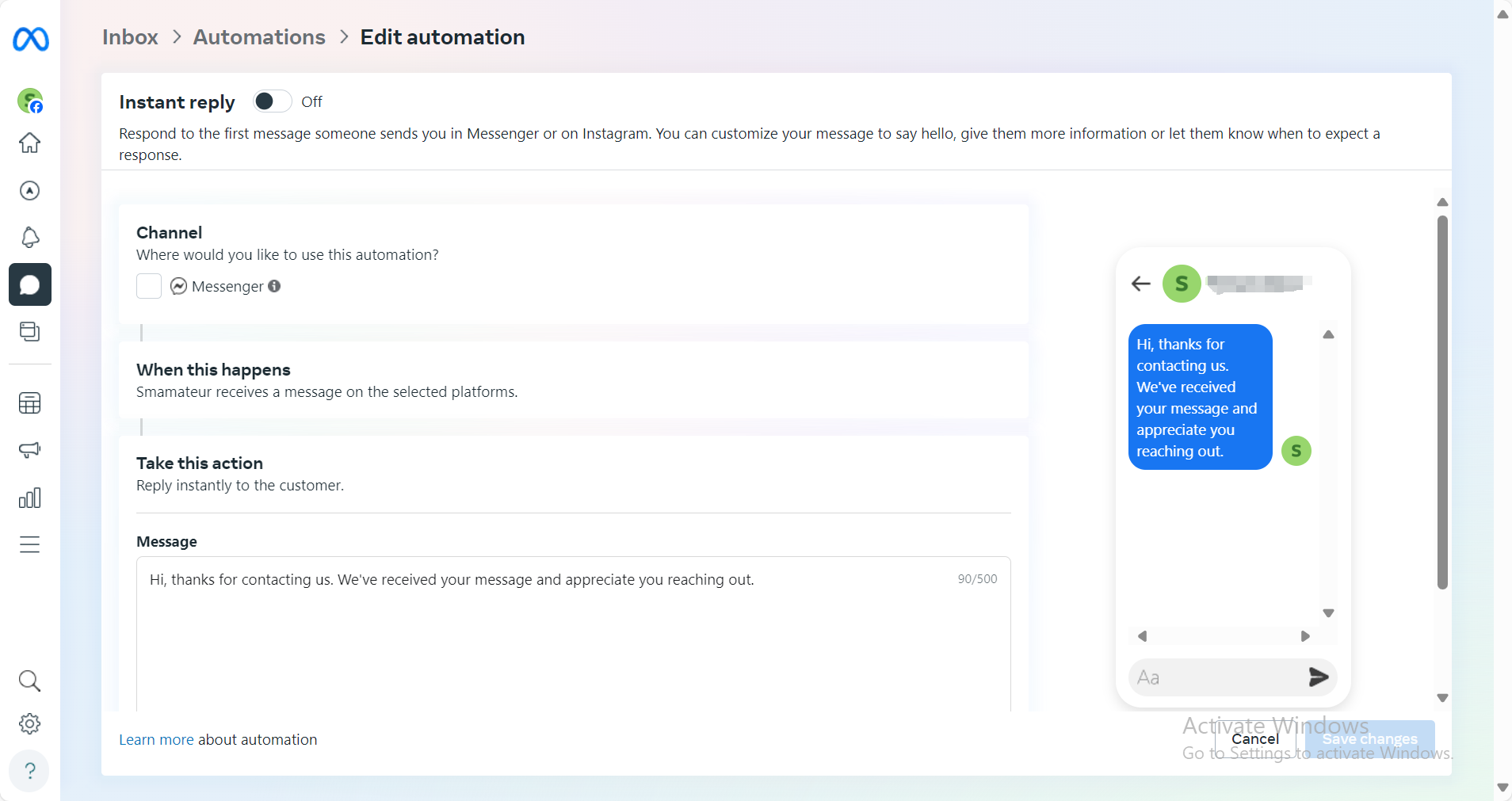Click the Automations breadcrumb item
Viewport: 1512px width, 801px height.
pos(259,36)
